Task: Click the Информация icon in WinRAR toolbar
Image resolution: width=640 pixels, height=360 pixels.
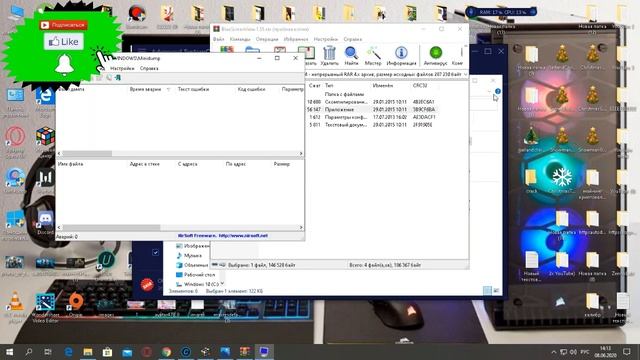Action: [x=401, y=53]
